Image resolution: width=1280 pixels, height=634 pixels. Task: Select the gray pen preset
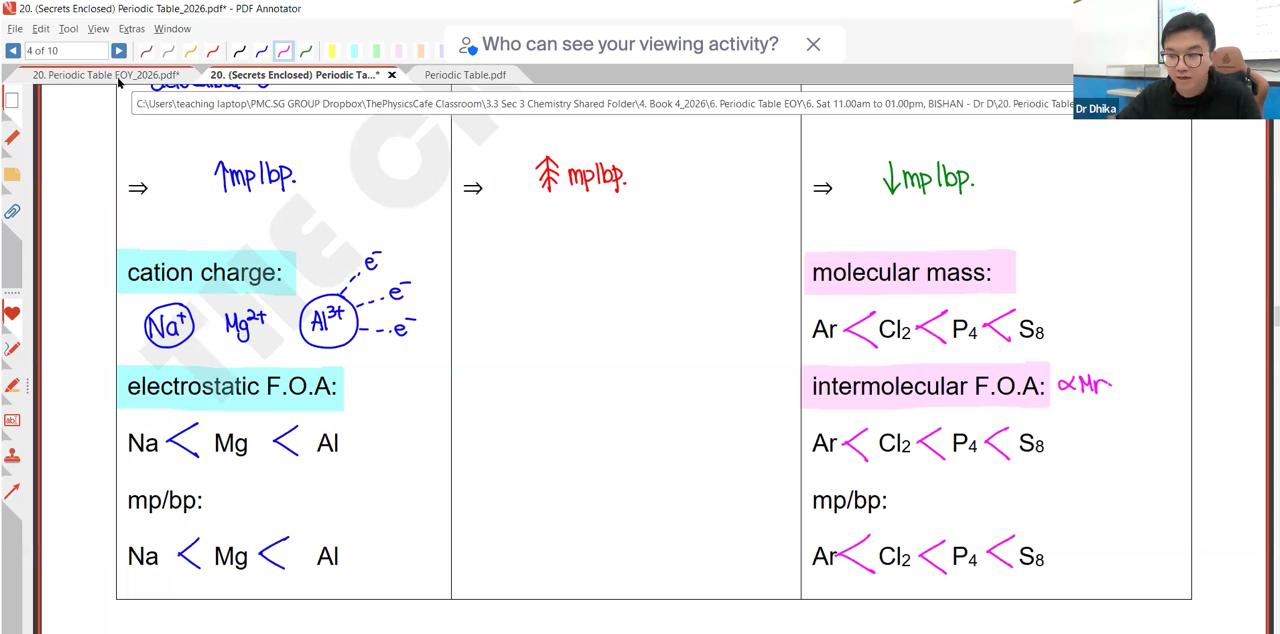click(168, 50)
